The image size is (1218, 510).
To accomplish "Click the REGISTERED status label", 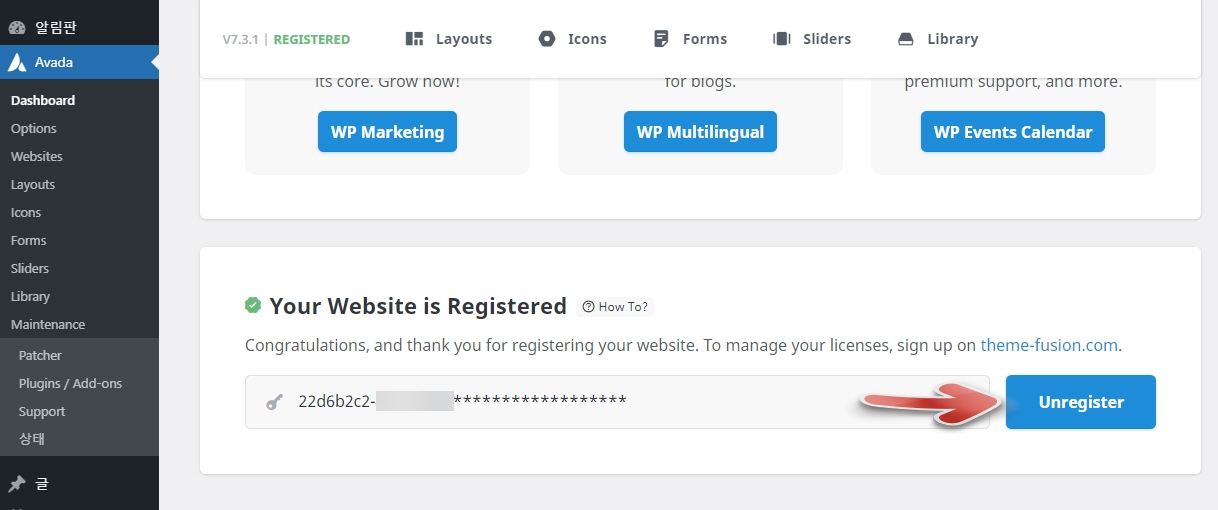I will pos(312,40).
